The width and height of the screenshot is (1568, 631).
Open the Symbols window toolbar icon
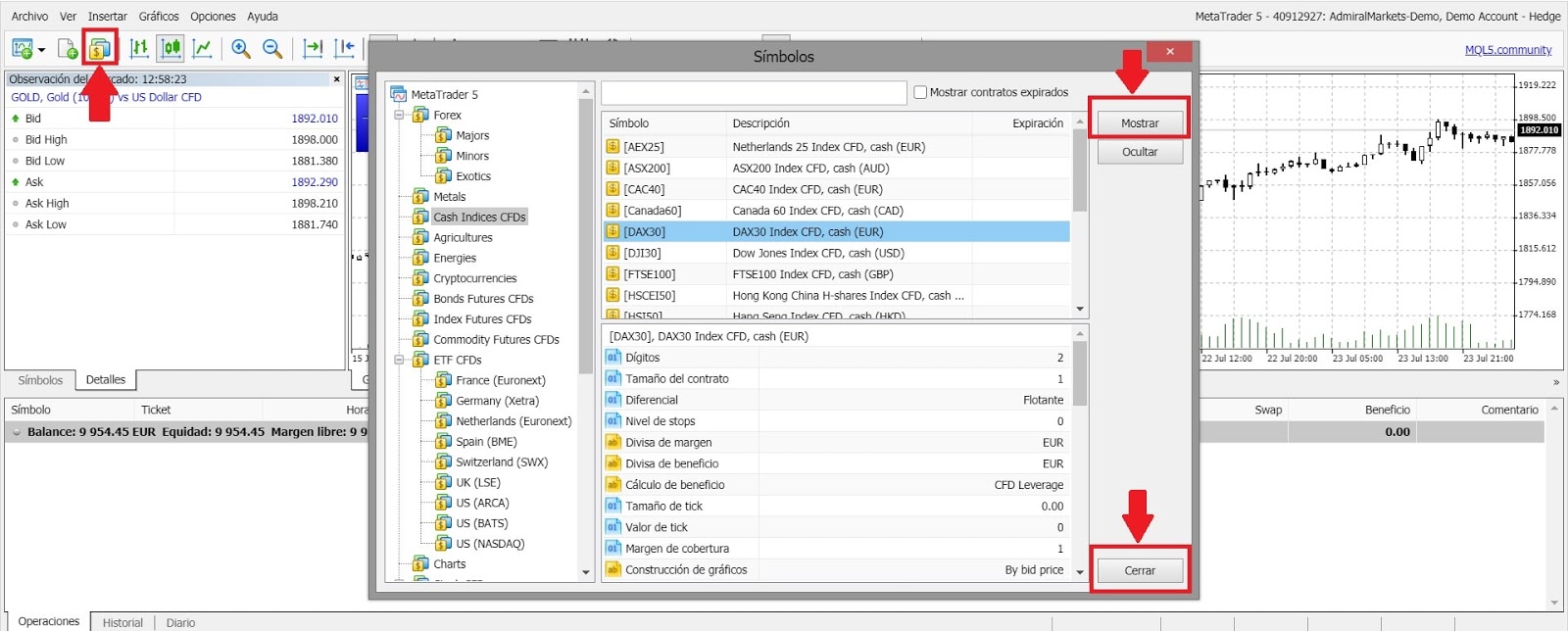point(99,48)
